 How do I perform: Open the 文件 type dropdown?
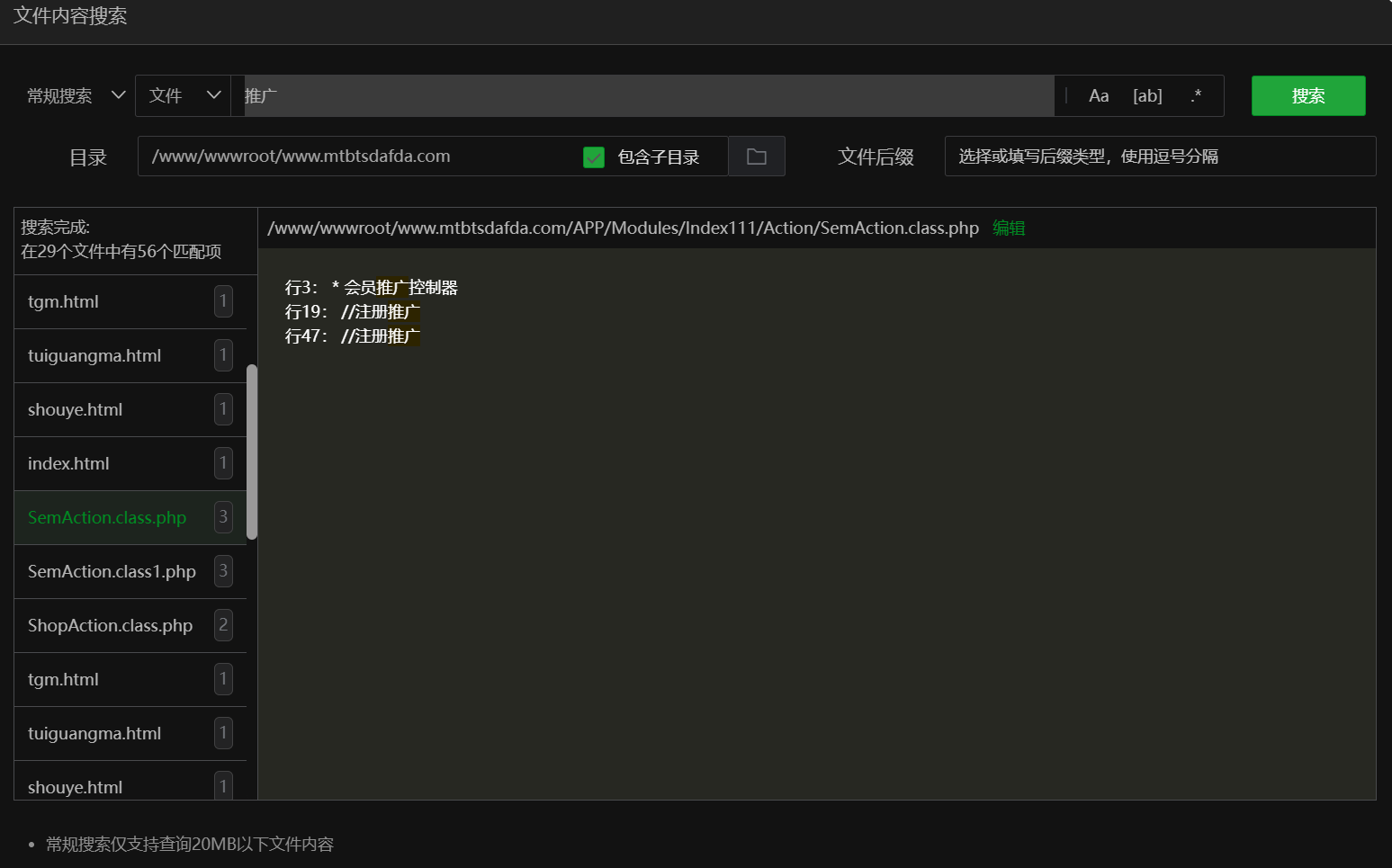[x=184, y=96]
